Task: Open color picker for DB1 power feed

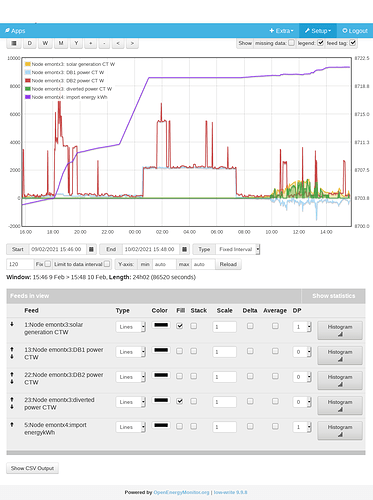Action: coord(161,350)
